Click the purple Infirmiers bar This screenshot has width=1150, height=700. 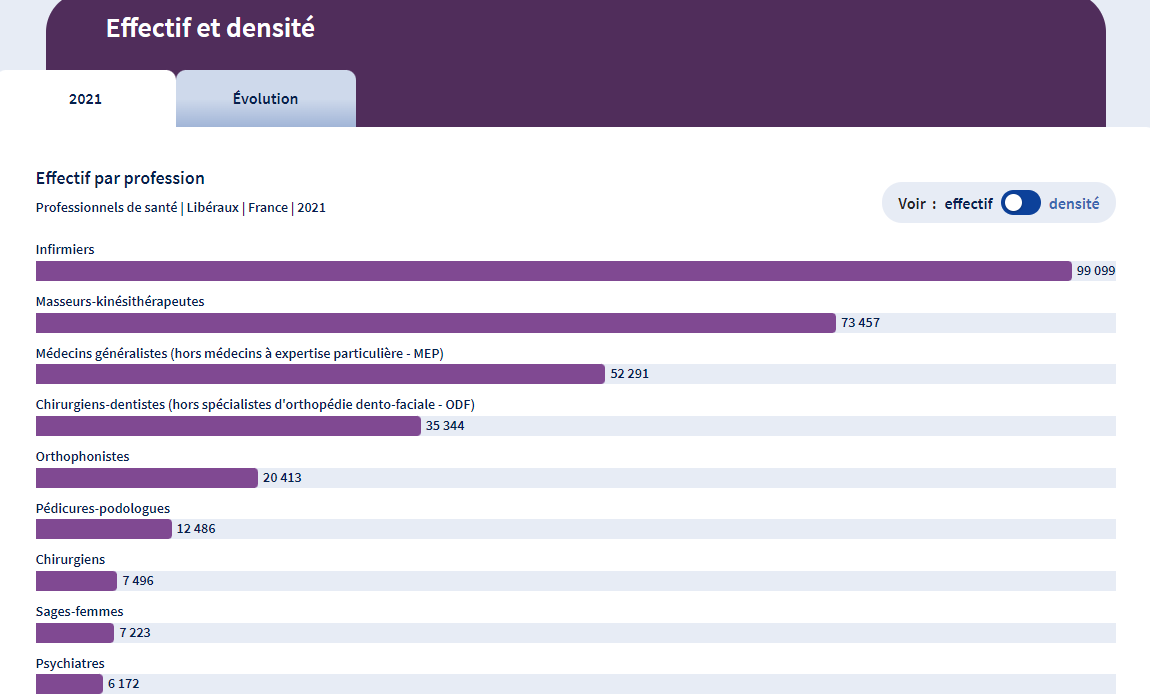(x=553, y=271)
